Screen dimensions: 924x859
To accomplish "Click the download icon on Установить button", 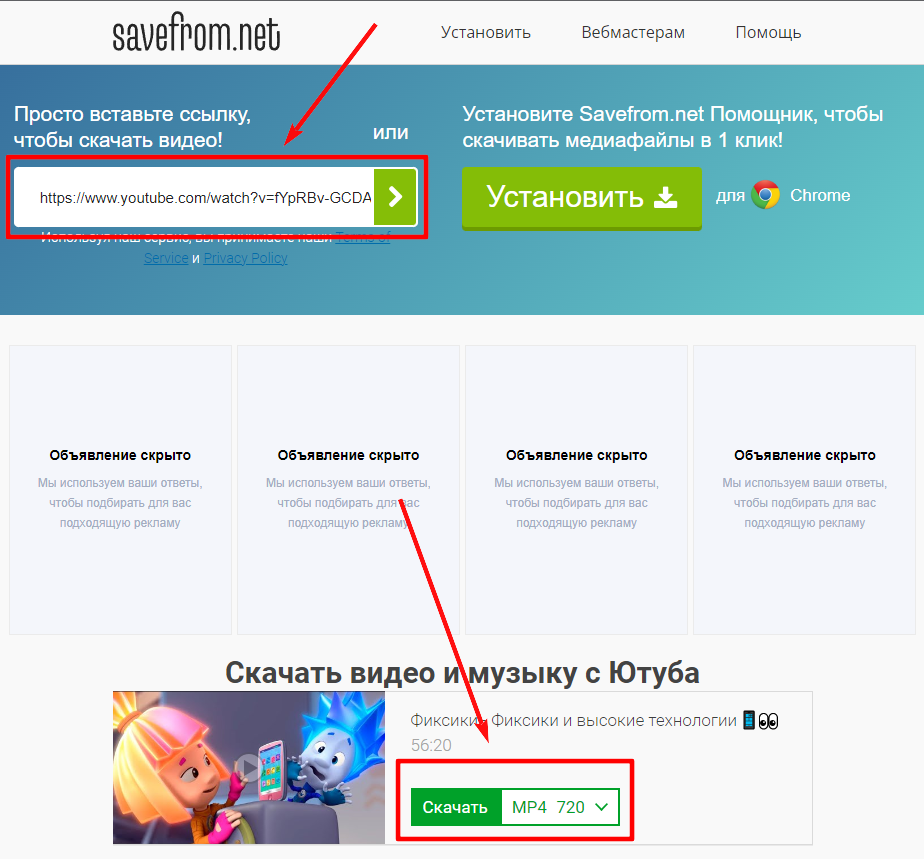I will click(x=665, y=197).
